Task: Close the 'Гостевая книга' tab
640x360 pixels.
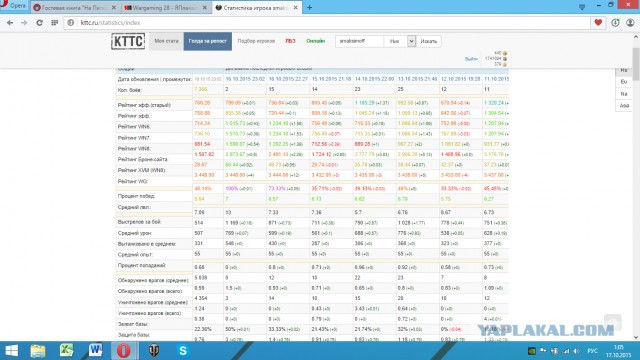Action: 114,7
